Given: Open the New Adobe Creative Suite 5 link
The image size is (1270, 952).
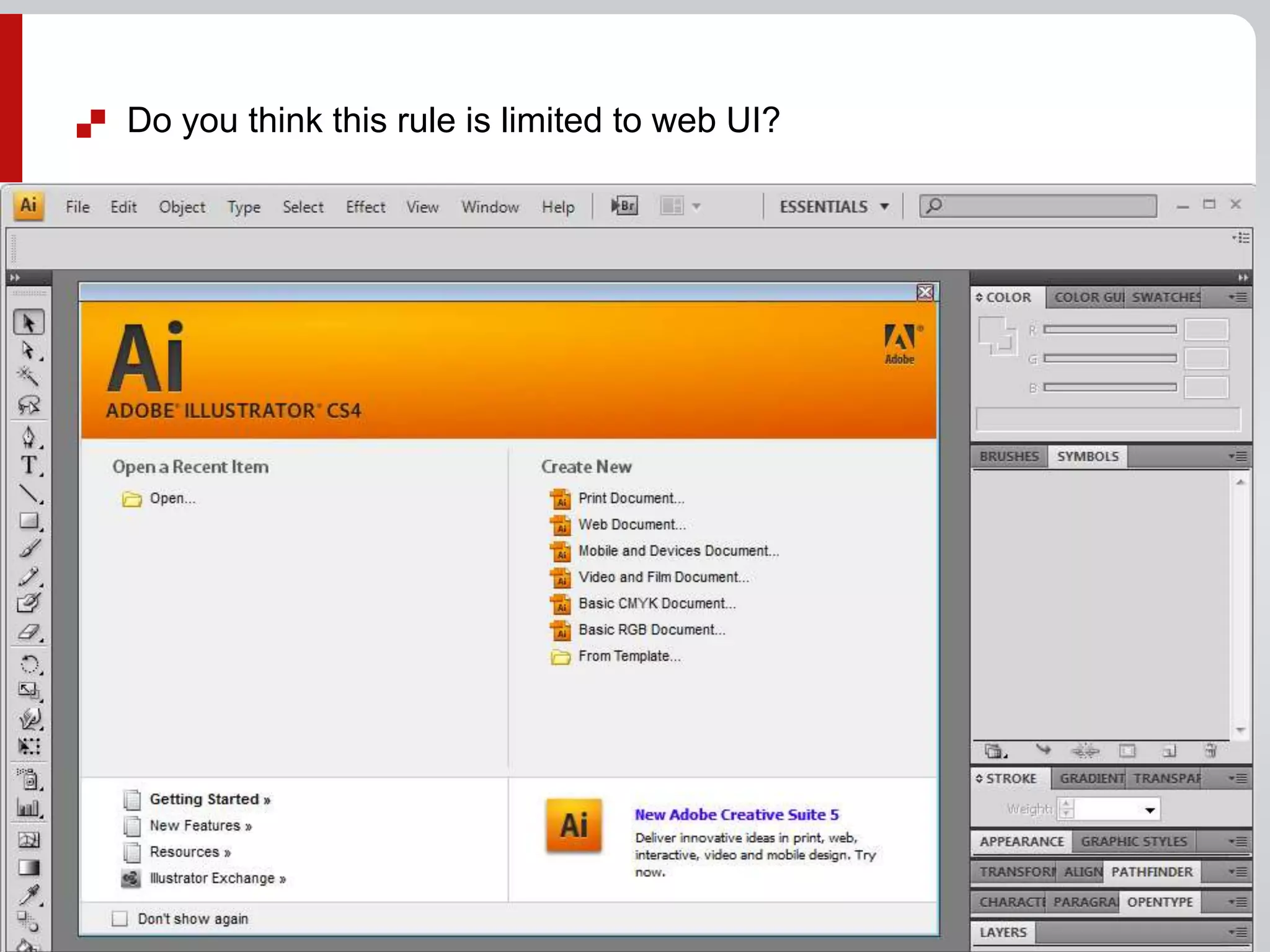Looking at the screenshot, I should coord(736,814).
